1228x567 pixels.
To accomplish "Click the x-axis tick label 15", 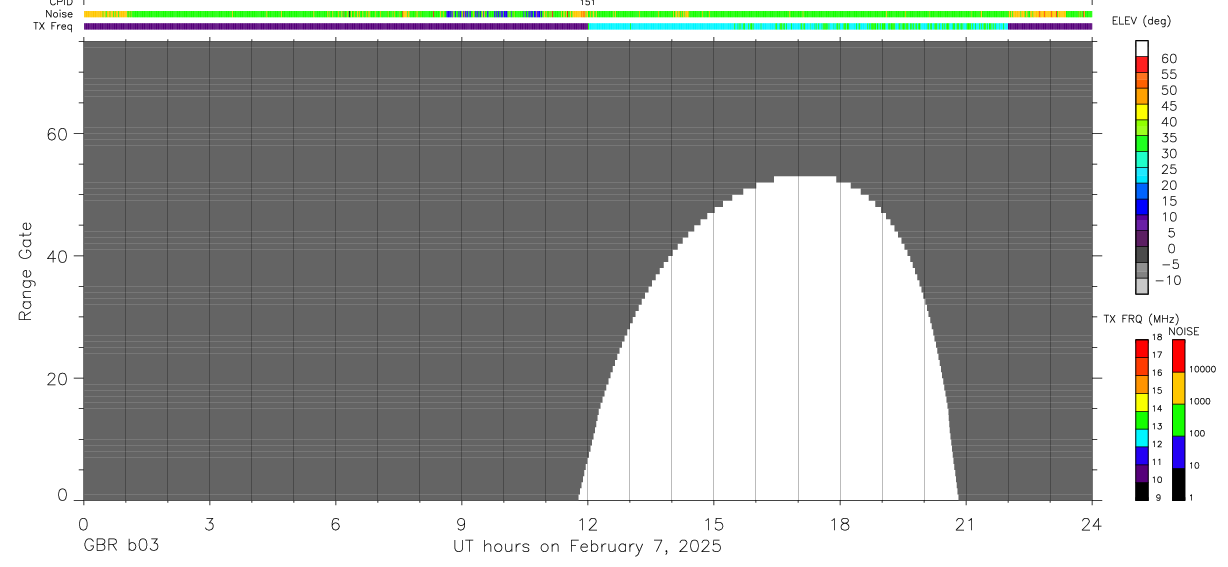I will tap(714, 523).
